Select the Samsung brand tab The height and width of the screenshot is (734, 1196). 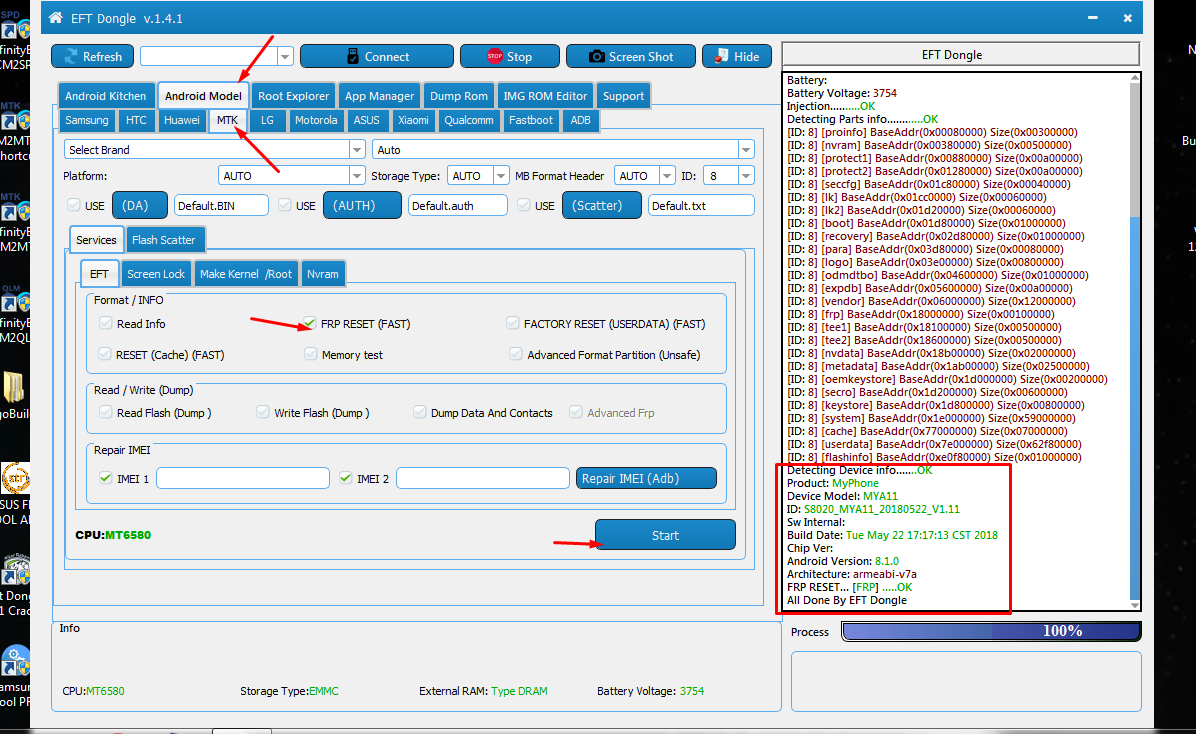click(87, 121)
